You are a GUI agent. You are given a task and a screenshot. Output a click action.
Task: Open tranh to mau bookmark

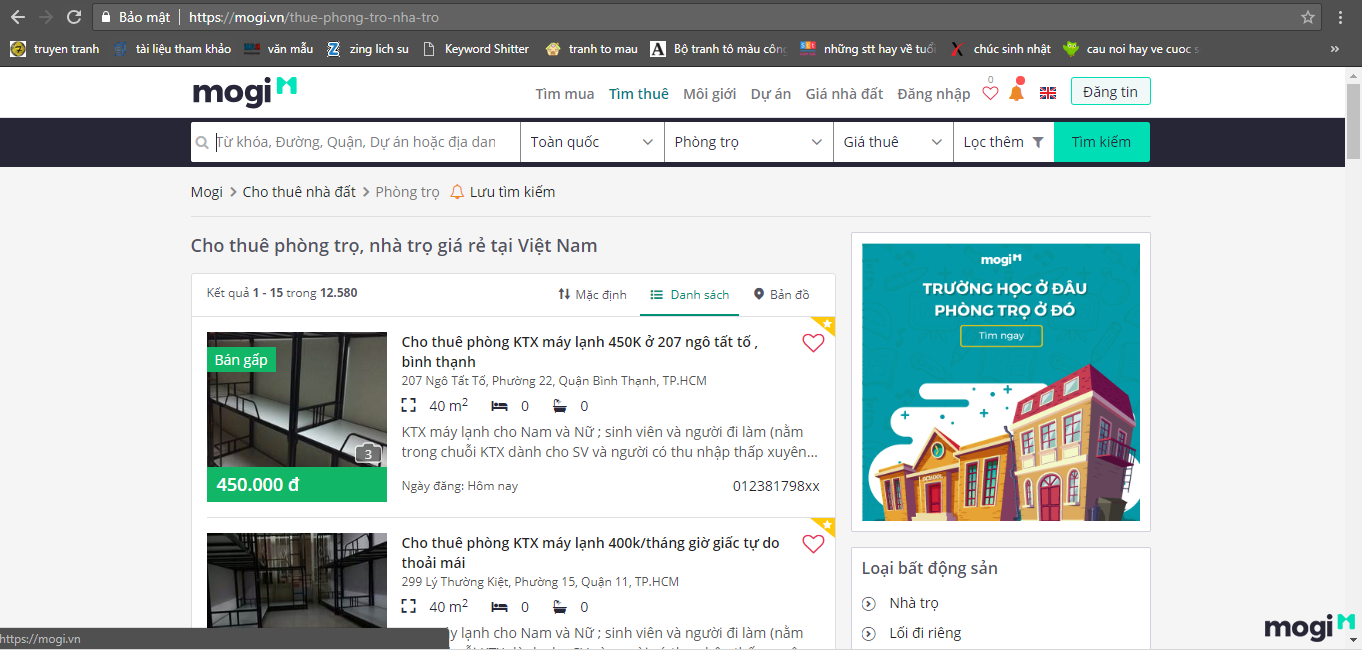(591, 48)
